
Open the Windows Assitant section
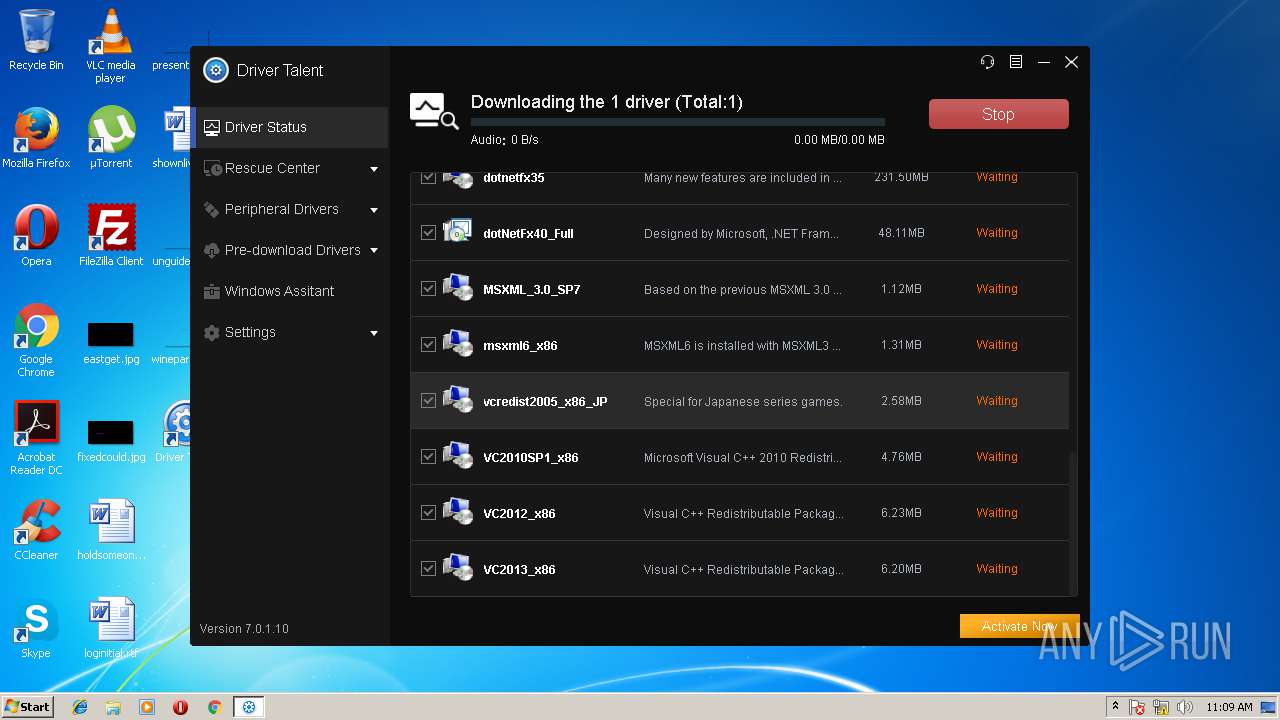pyautogui.click(x=289, y=291)
